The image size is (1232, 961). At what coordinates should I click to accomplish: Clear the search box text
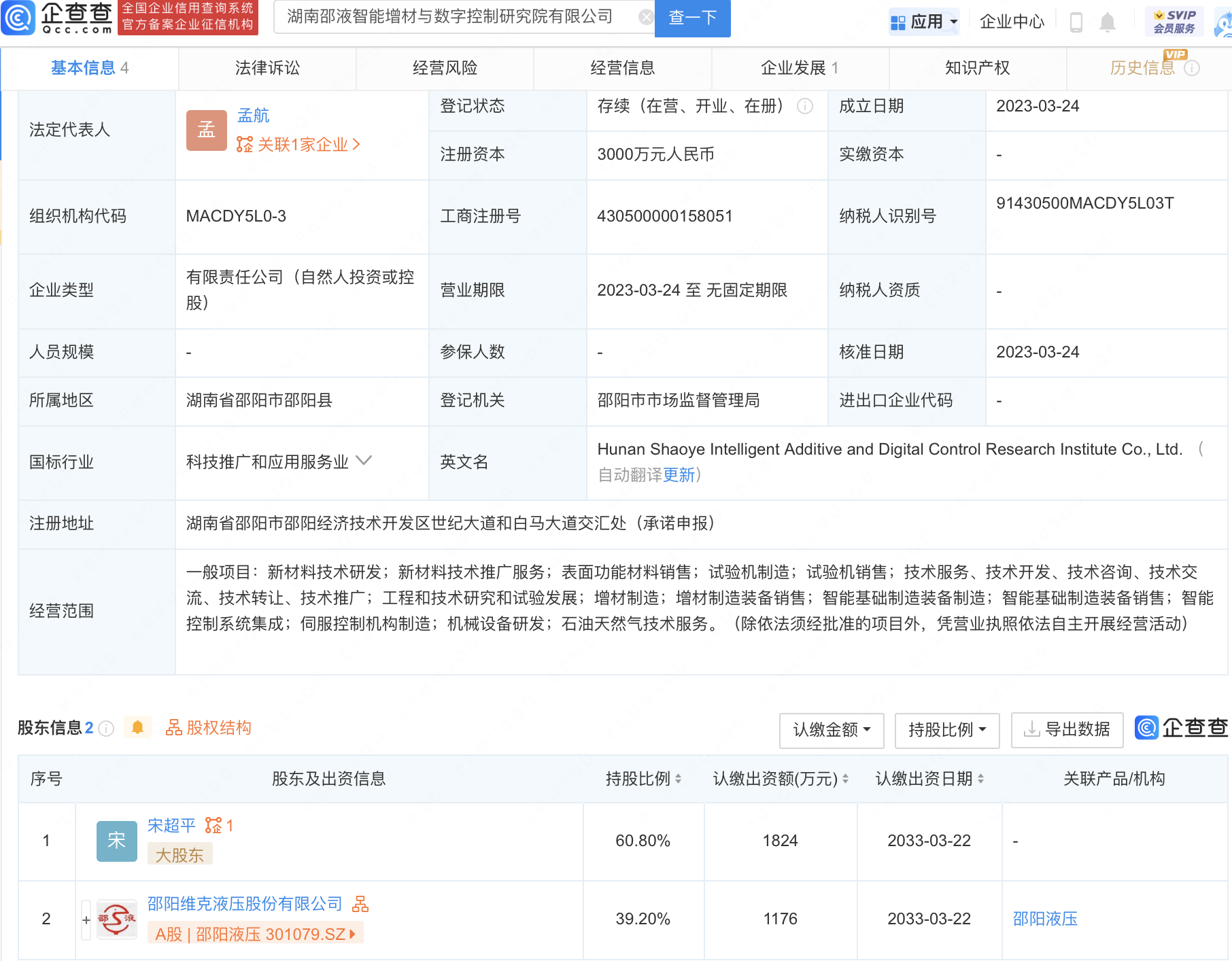pos(646,17)
